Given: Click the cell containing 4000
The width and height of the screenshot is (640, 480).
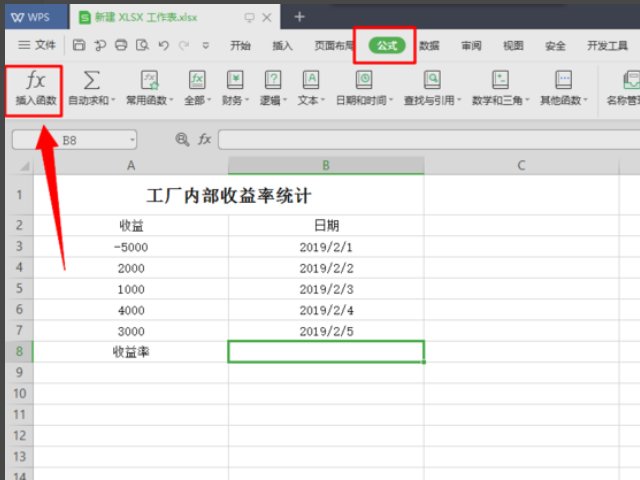Looking at the screenshot, I should (131, 310).
